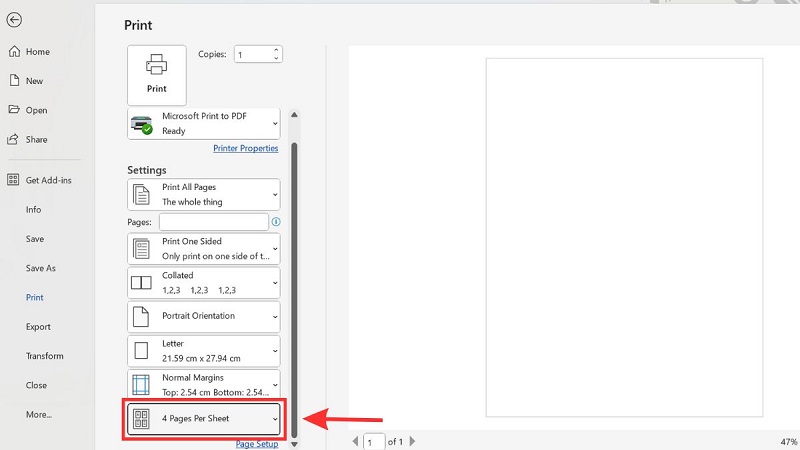This screenshot has height=450, width=800.
Task: Click the Printer Properties link
Action: click(245, 148)
